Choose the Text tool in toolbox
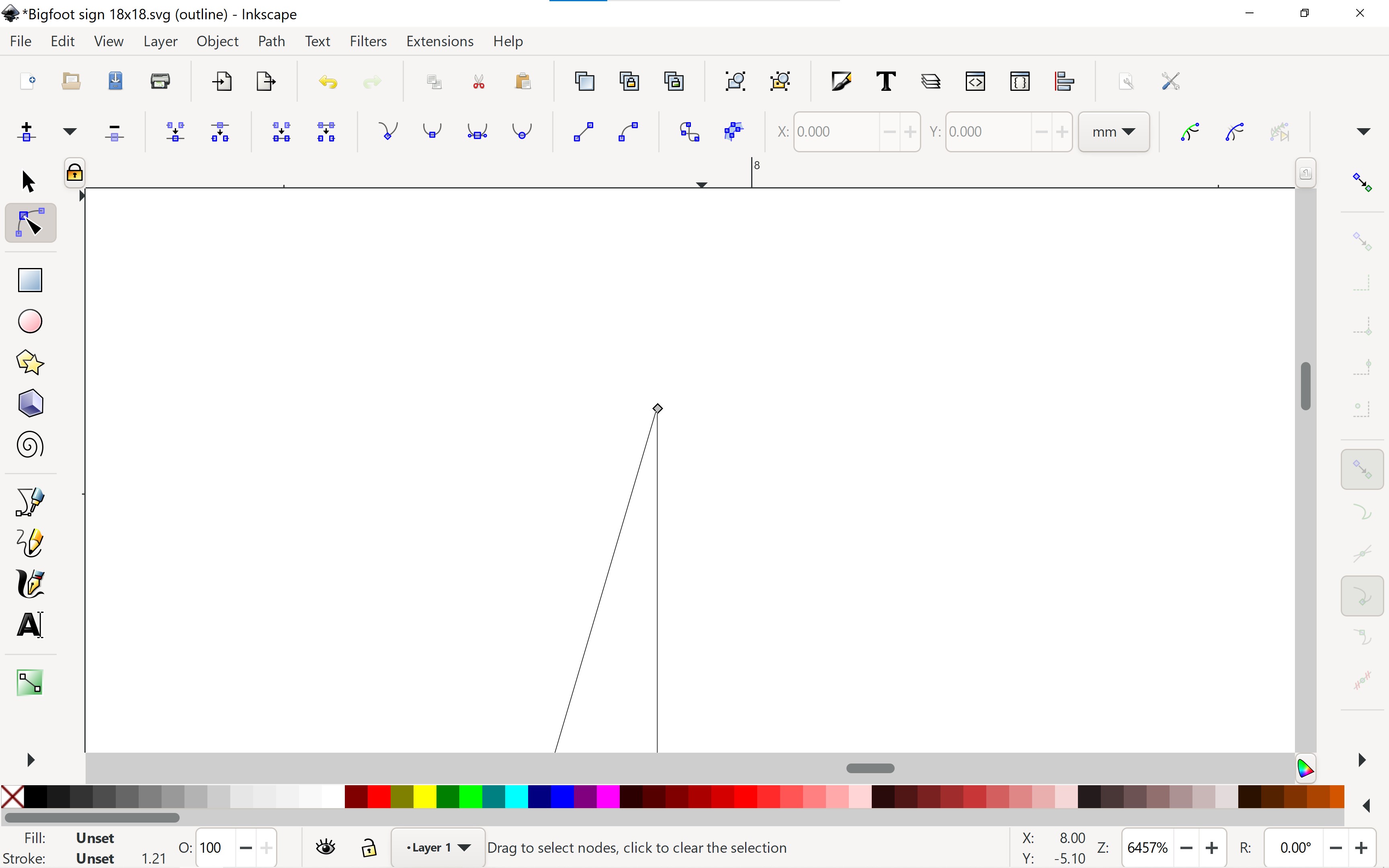The width and height of the screenshot is (1389, 868). (x=31, y=625)
